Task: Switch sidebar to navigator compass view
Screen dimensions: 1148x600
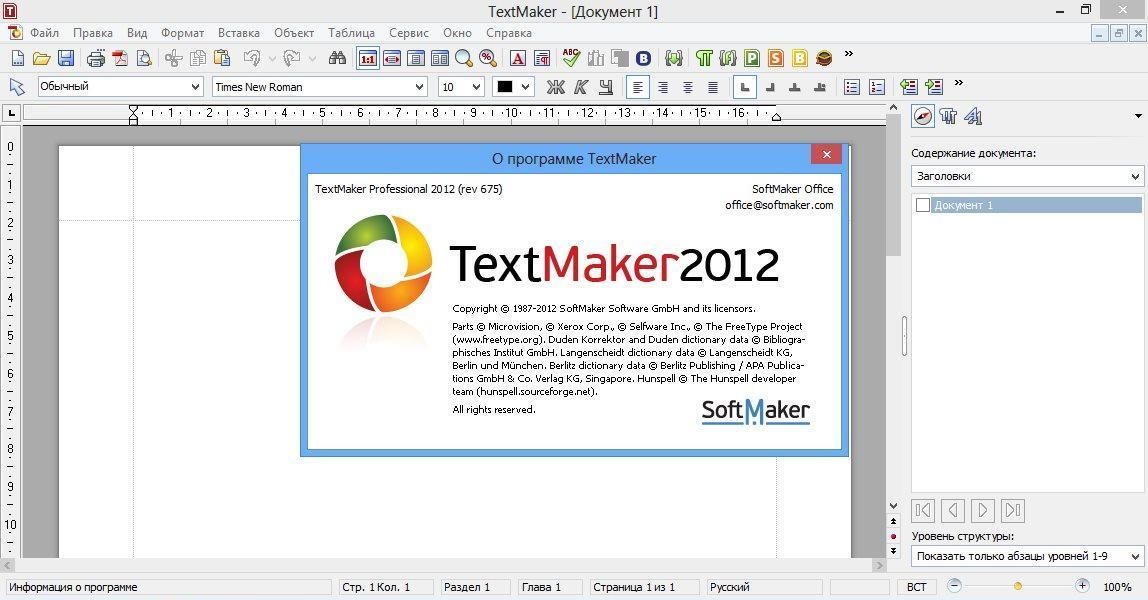Action: (x=922, y=116)
